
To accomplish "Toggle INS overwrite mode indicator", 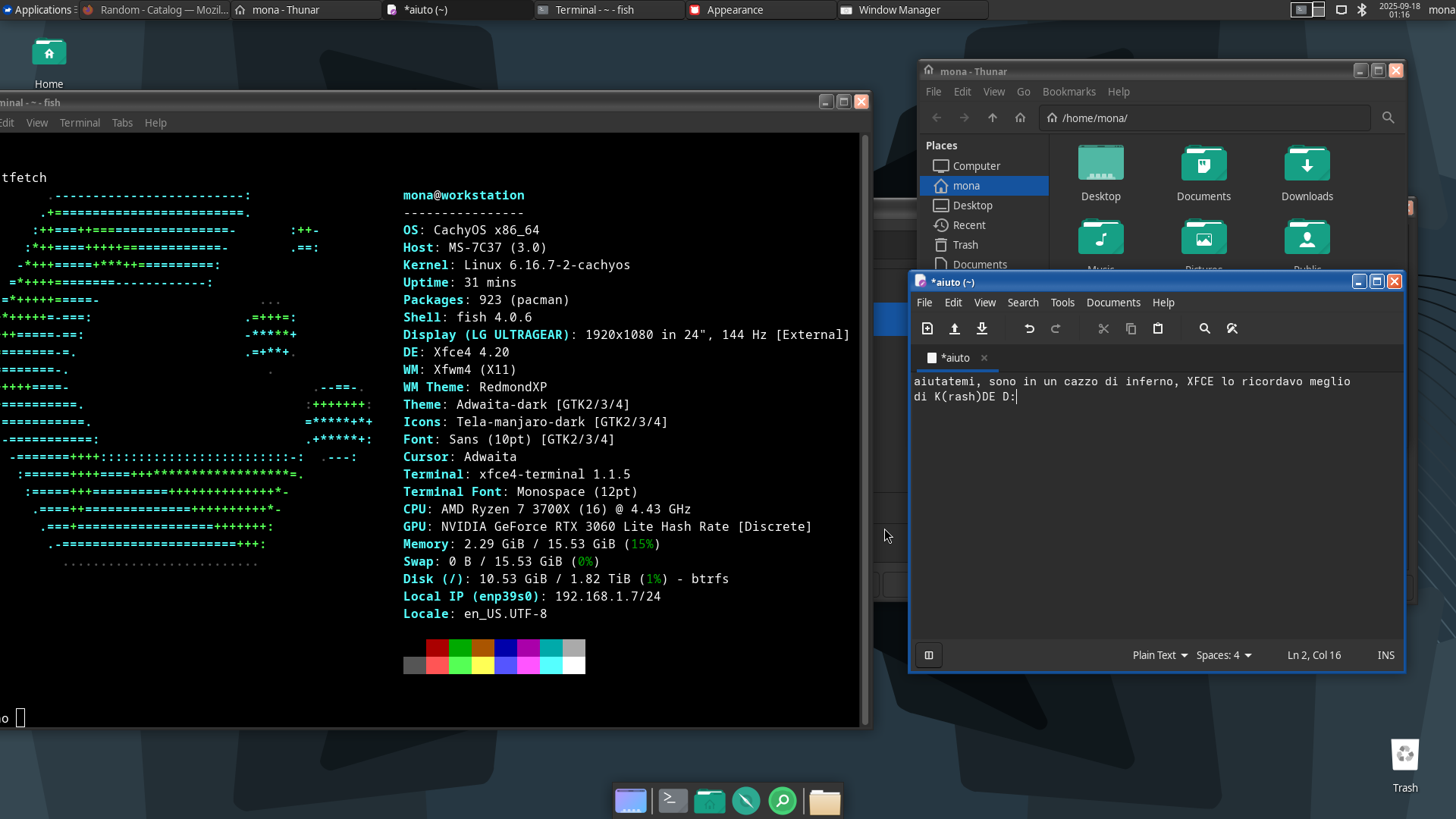I will pos(1385,655).
